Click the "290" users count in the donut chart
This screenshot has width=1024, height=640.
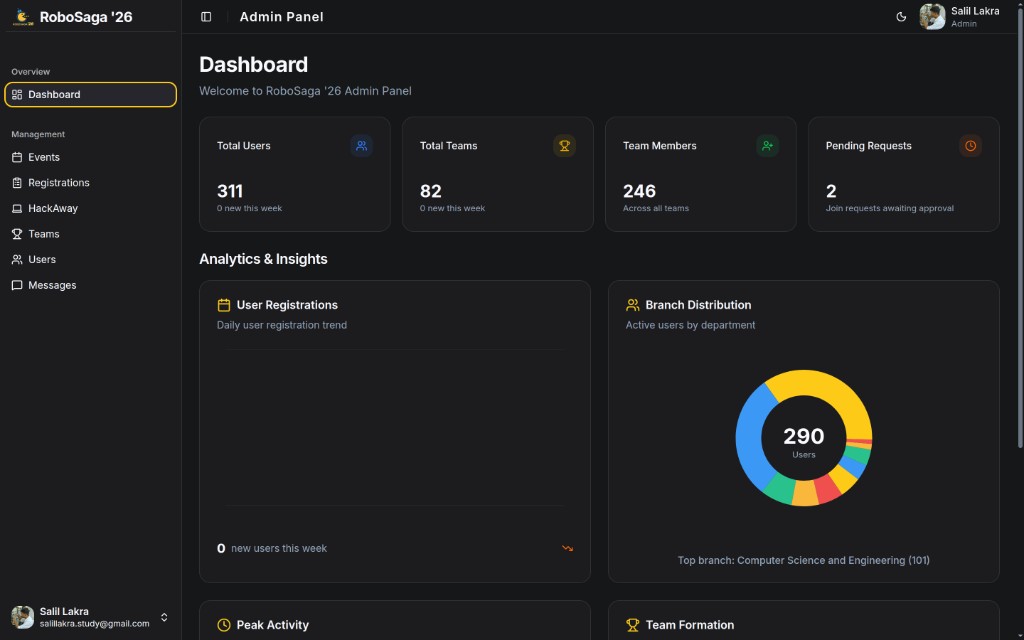(x=804, y=436)
